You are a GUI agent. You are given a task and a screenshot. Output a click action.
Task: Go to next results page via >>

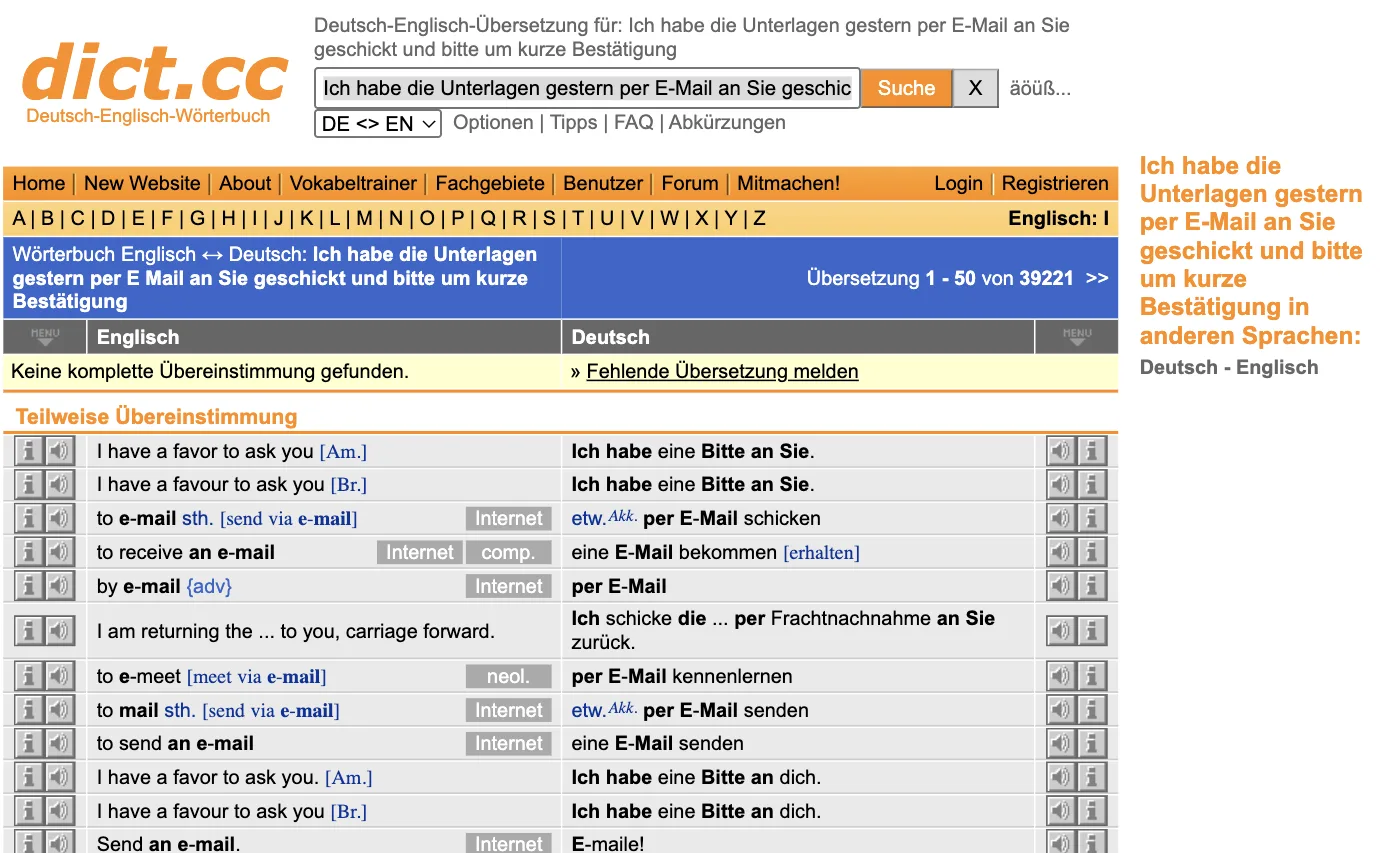point(1097,278)
